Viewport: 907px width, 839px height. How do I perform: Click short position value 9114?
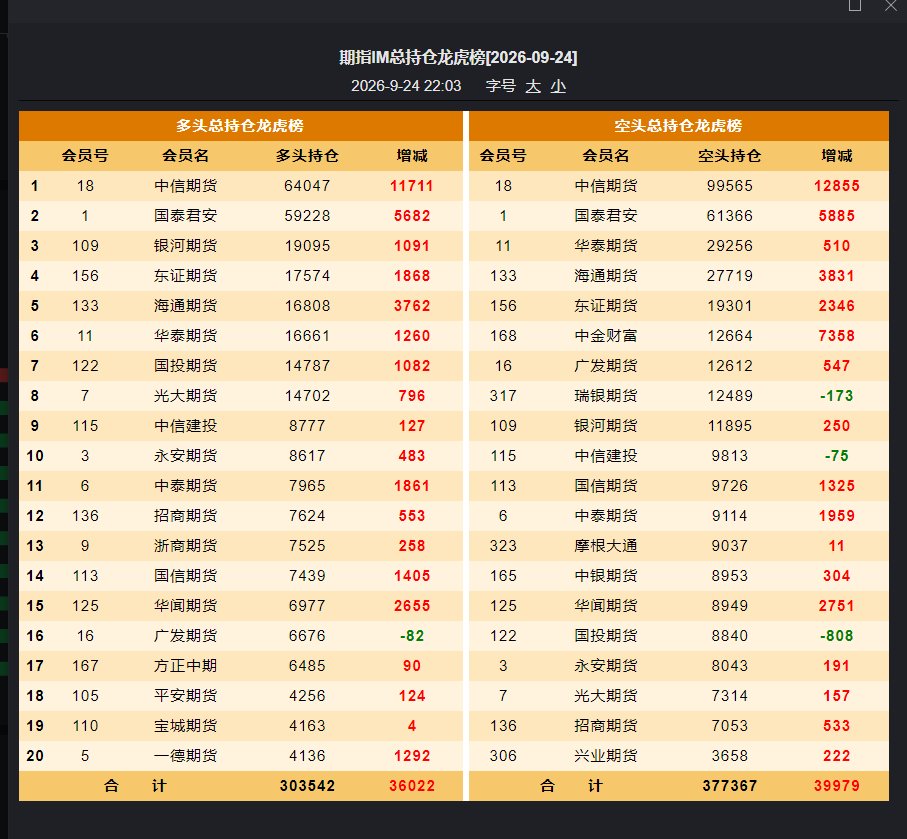tap(729, 516)
